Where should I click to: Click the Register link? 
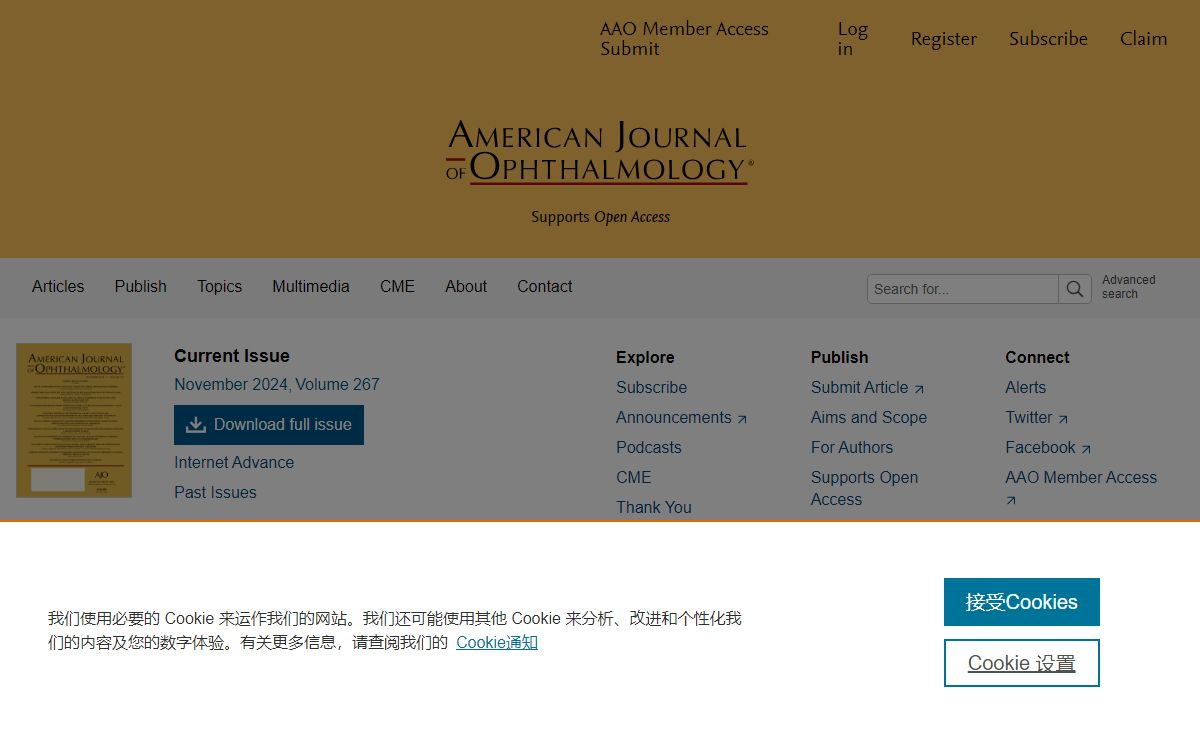click(x=944, y=39)
